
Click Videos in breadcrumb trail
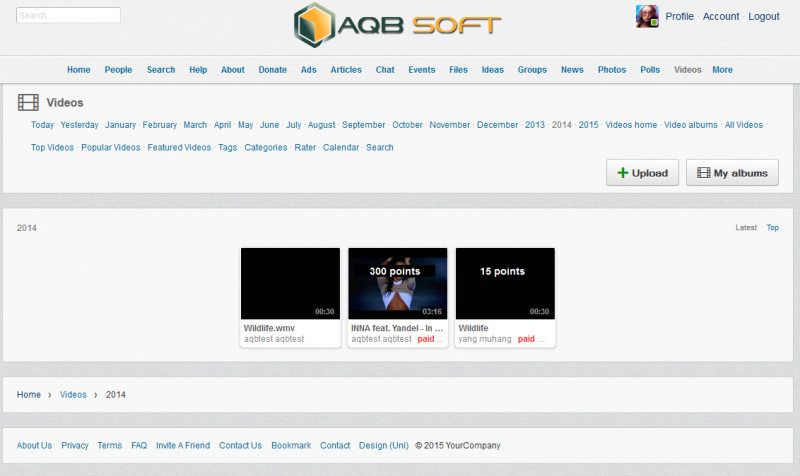73,394
